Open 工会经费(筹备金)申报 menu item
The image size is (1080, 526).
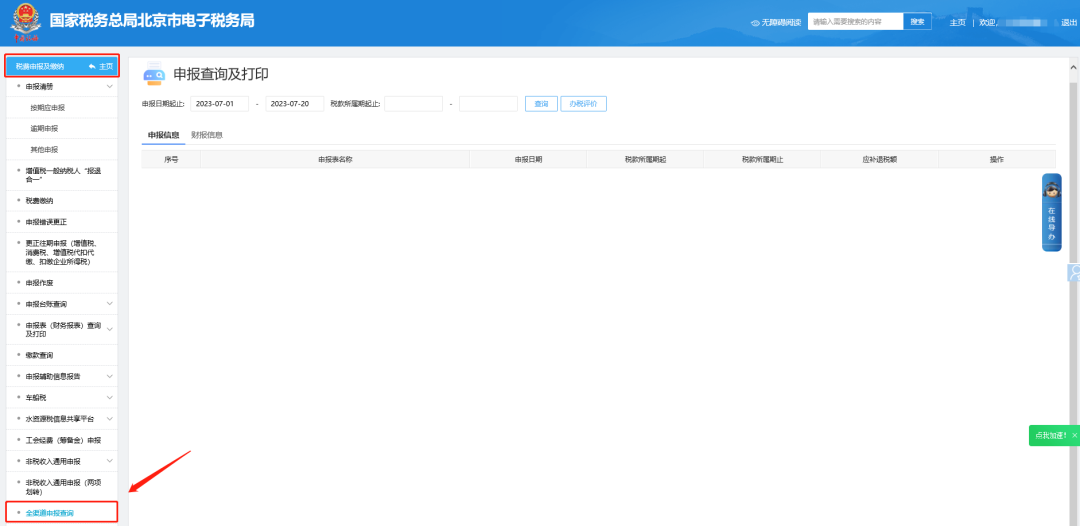tap(61, 440)
